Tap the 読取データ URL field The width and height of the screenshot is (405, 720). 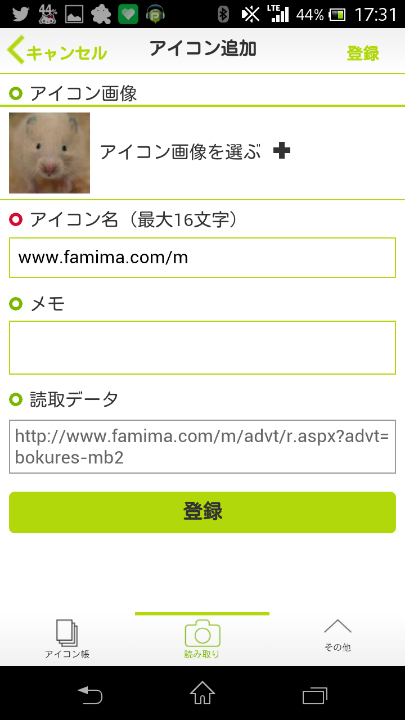202,446
